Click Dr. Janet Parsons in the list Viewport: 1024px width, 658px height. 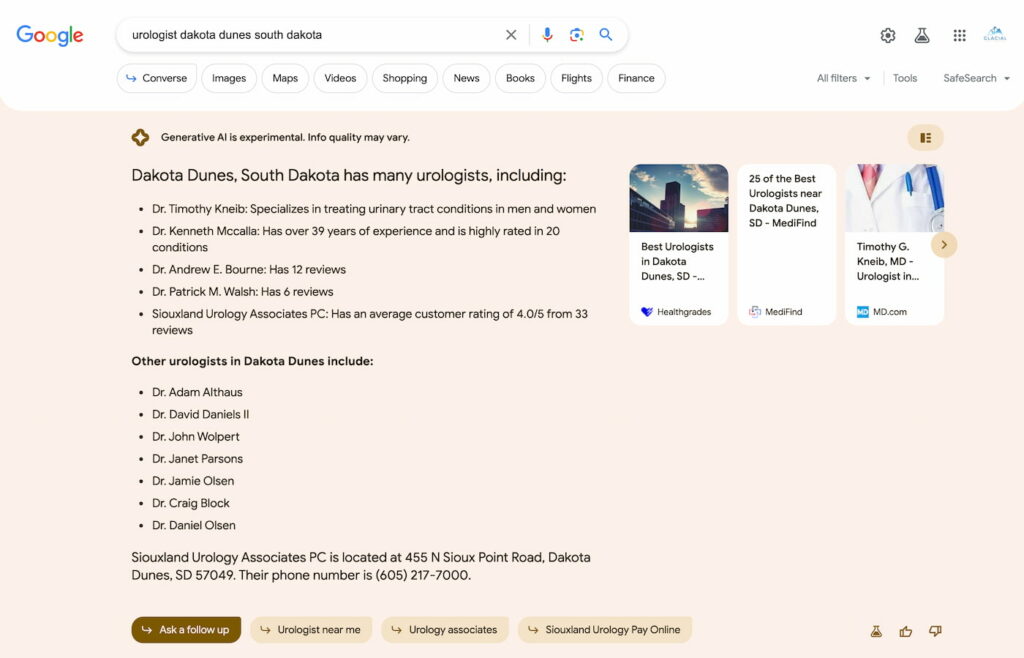click(197, 459)
